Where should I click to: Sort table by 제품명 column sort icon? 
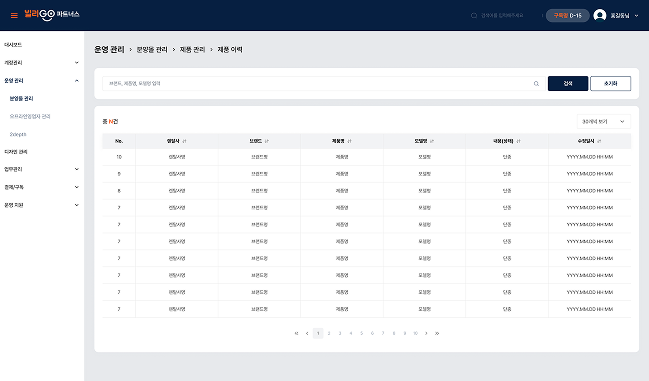(x=349, y=141)
